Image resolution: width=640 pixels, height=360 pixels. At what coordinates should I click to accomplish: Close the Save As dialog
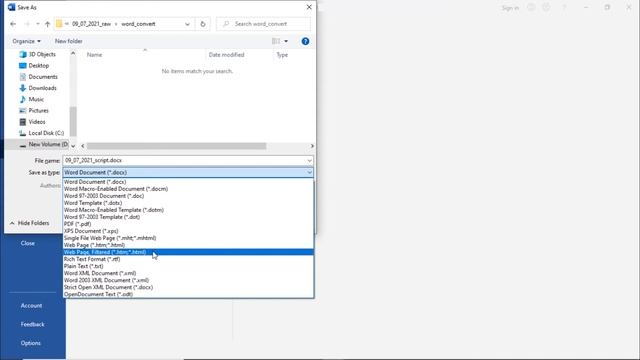(x=309, y=7)
